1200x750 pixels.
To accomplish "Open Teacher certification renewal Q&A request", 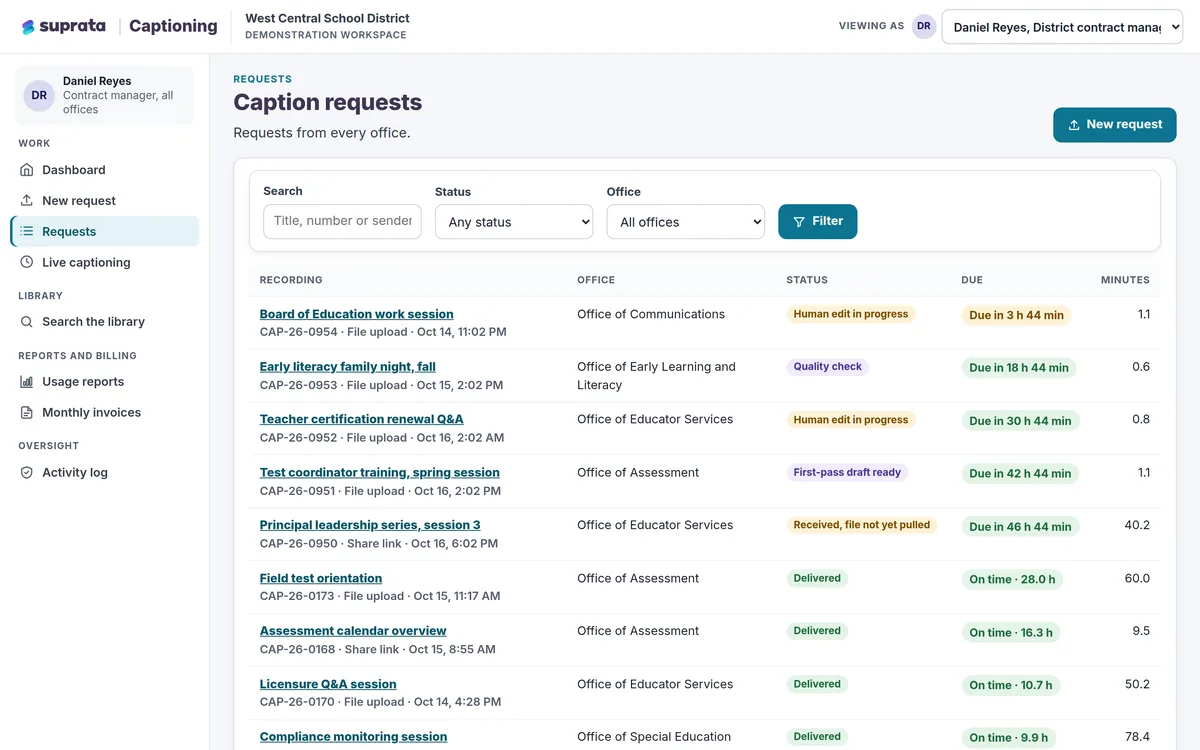I will point(361,419).
